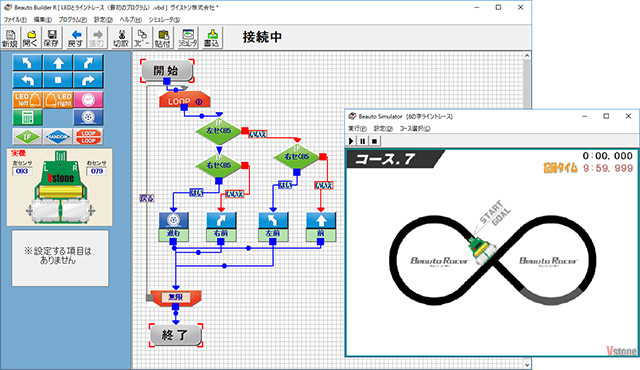
Task: Select the forward arrow movement block
Action: pos(58,63)
